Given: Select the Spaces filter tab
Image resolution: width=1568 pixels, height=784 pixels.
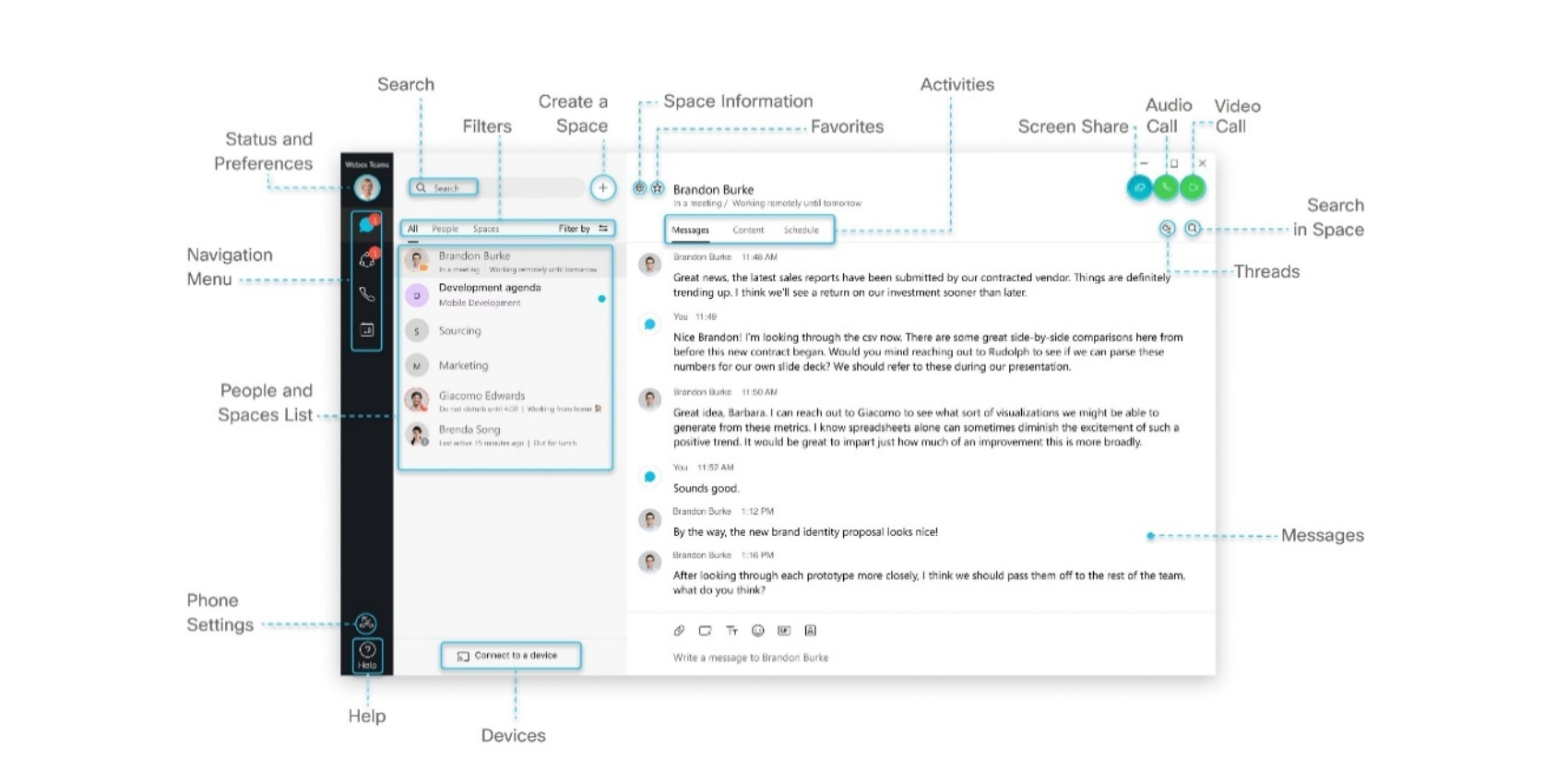Looking at the screenshot, I should pos(486,229).
